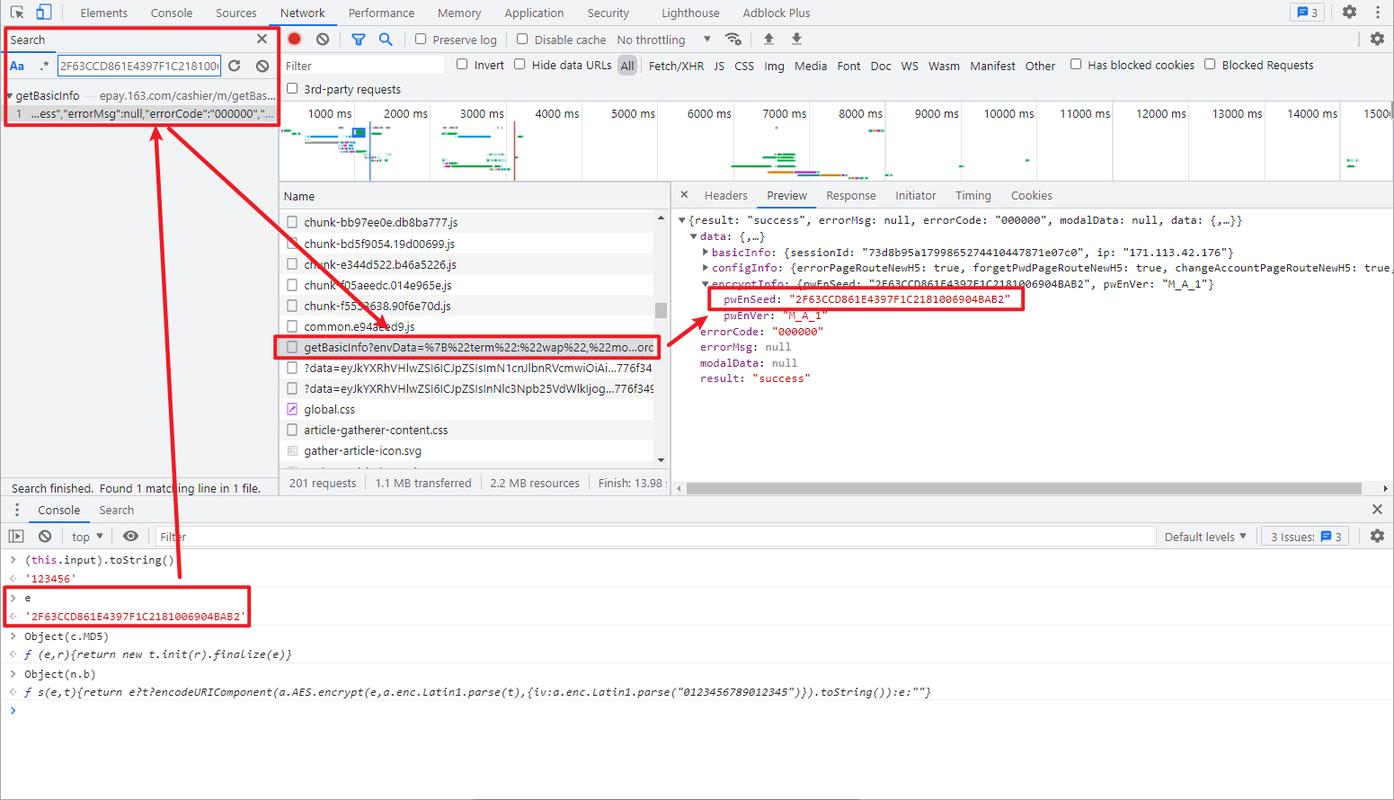Open the Application tab

534,13
